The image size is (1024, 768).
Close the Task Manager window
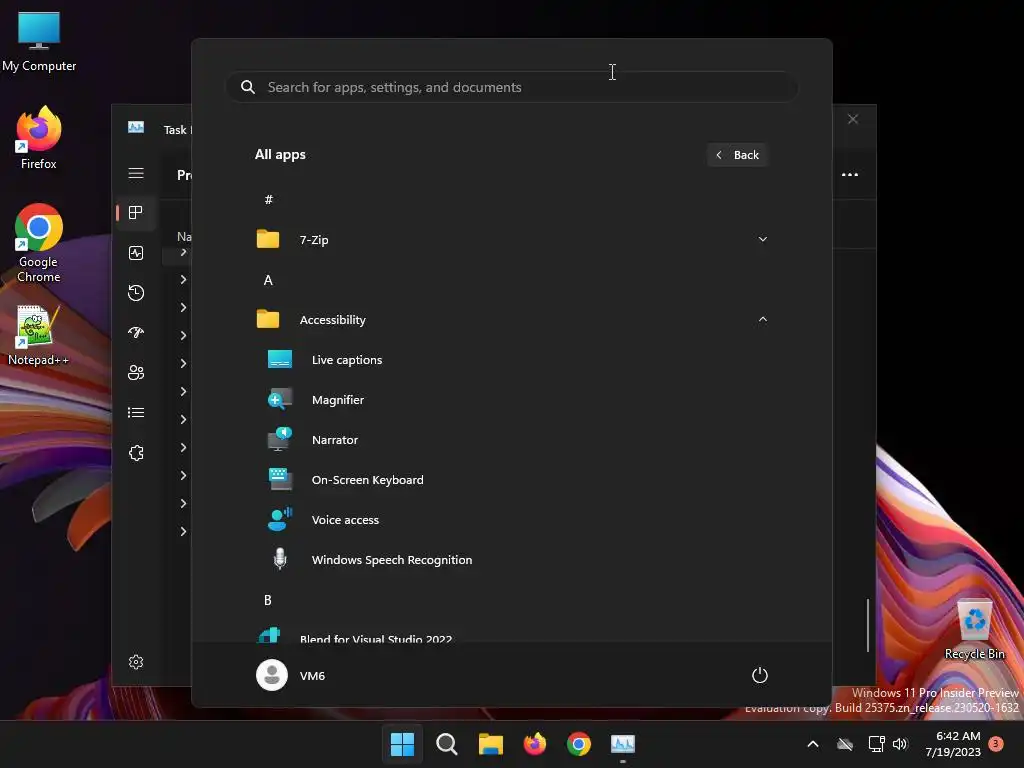coord(853,119)
